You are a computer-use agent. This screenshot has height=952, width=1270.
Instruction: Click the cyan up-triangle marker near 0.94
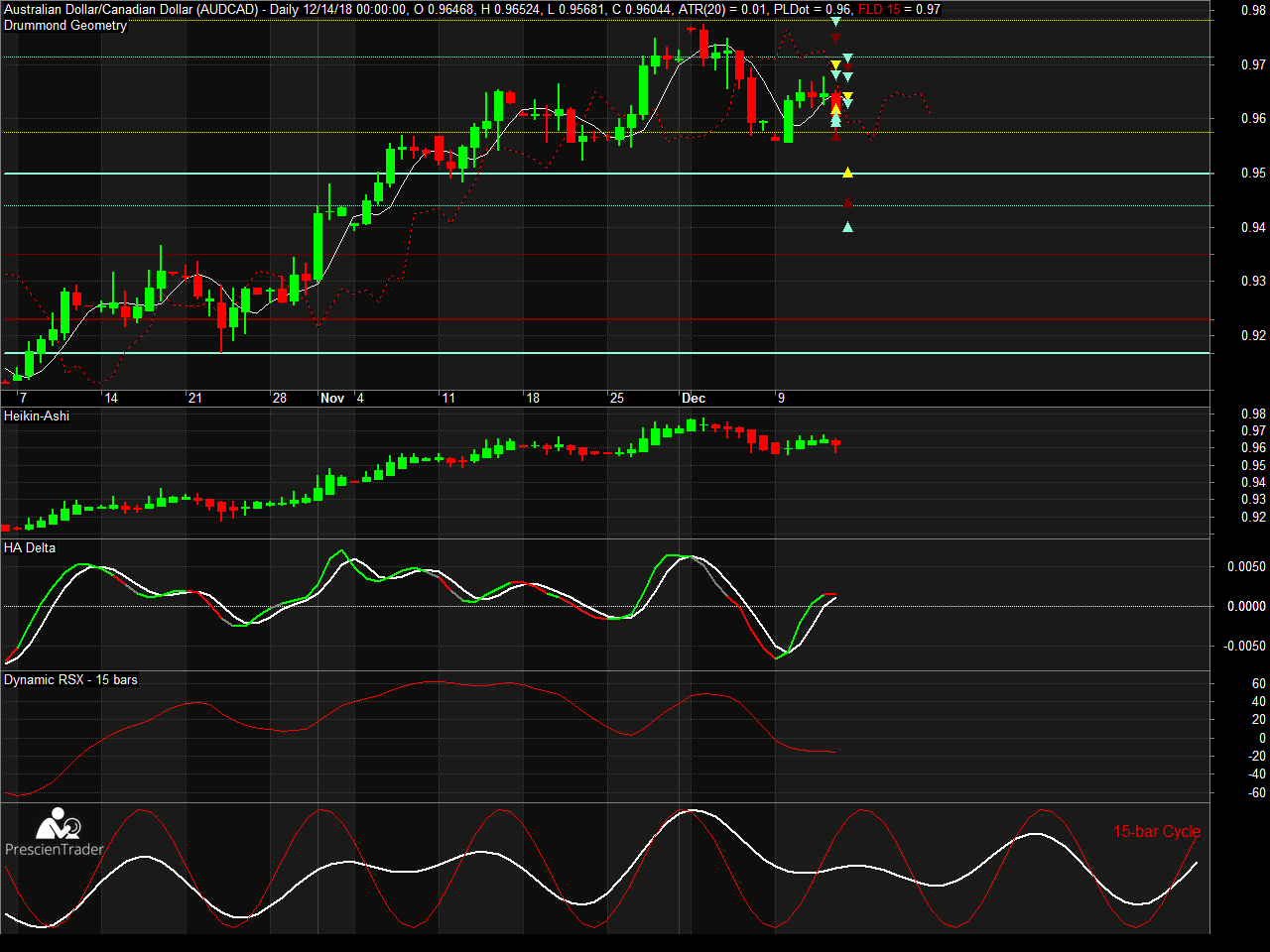[x=847, y=228]
